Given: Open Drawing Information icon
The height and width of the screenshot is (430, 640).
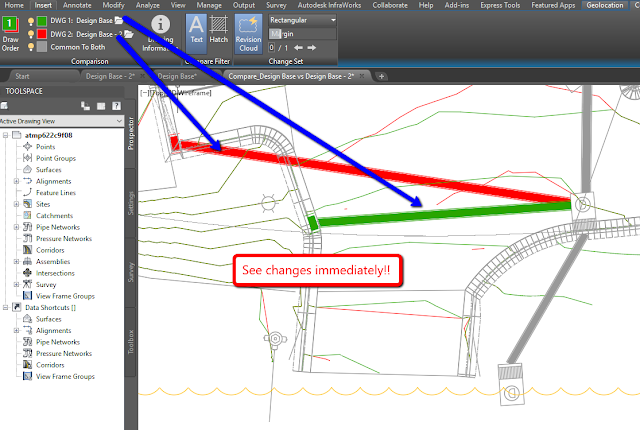Looking at the screenshot, I should pyautogui.click(x=160, y=24).
